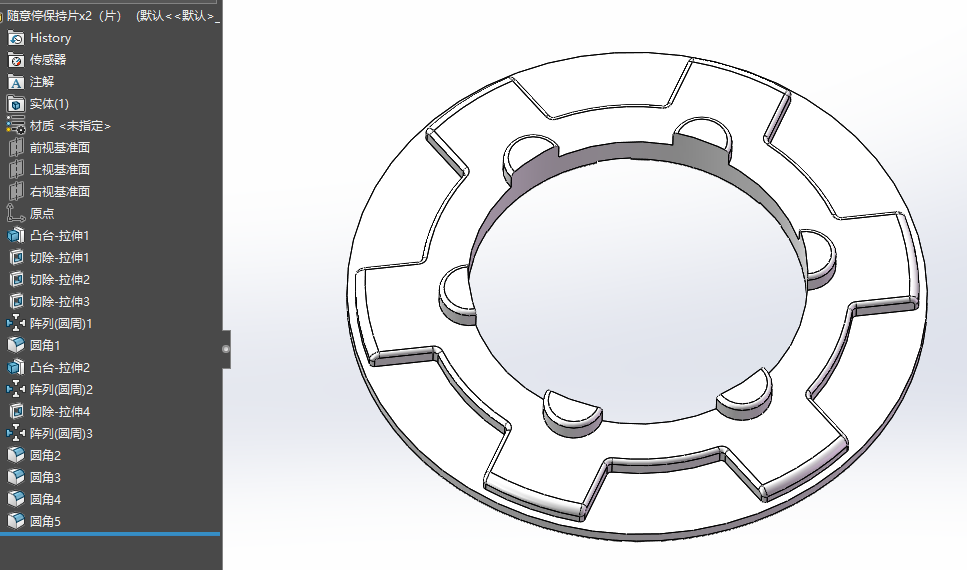
Task: Select the 上视基准面 label
Action: [x=60, y=170]
